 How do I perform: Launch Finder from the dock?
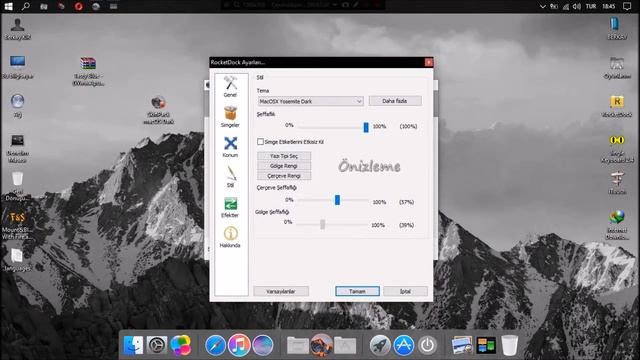coord(133,345)
